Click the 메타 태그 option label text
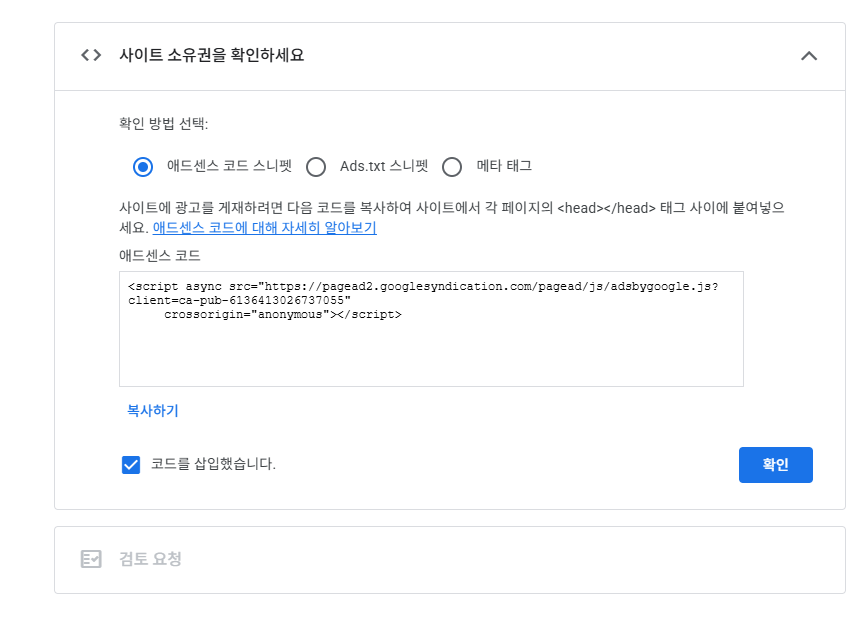860x619 pixels. (x=504, y=166)
